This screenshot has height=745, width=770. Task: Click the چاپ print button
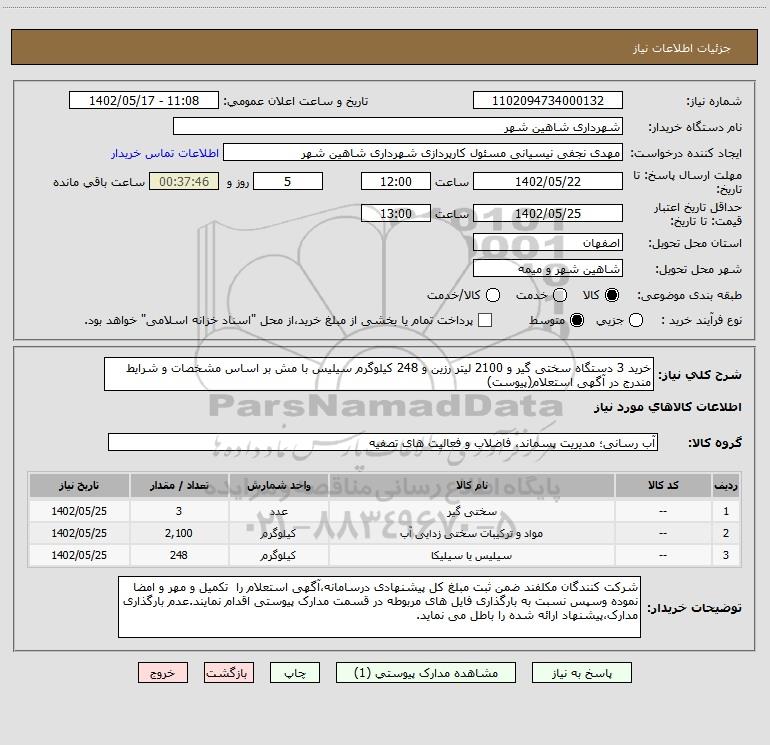click(295, 673)
